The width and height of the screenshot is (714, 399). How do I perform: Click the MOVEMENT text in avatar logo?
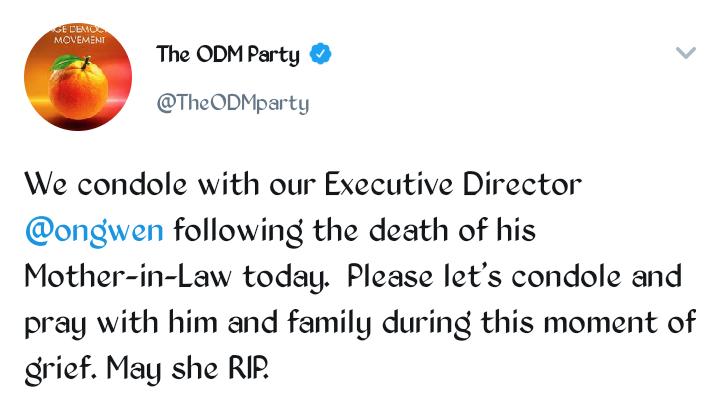pos(79,40)
